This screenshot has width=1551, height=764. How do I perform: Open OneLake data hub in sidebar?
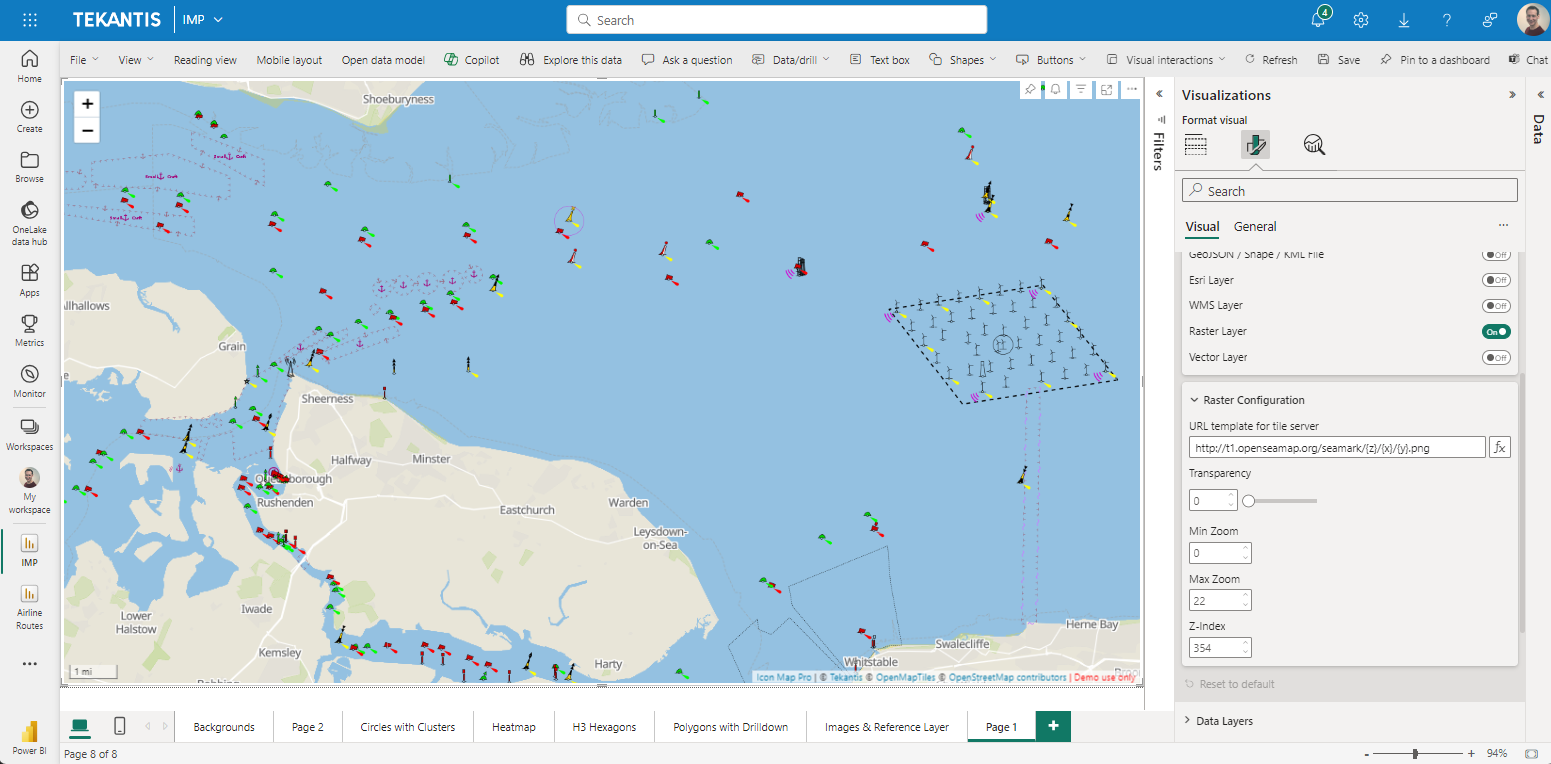point(29,222)
